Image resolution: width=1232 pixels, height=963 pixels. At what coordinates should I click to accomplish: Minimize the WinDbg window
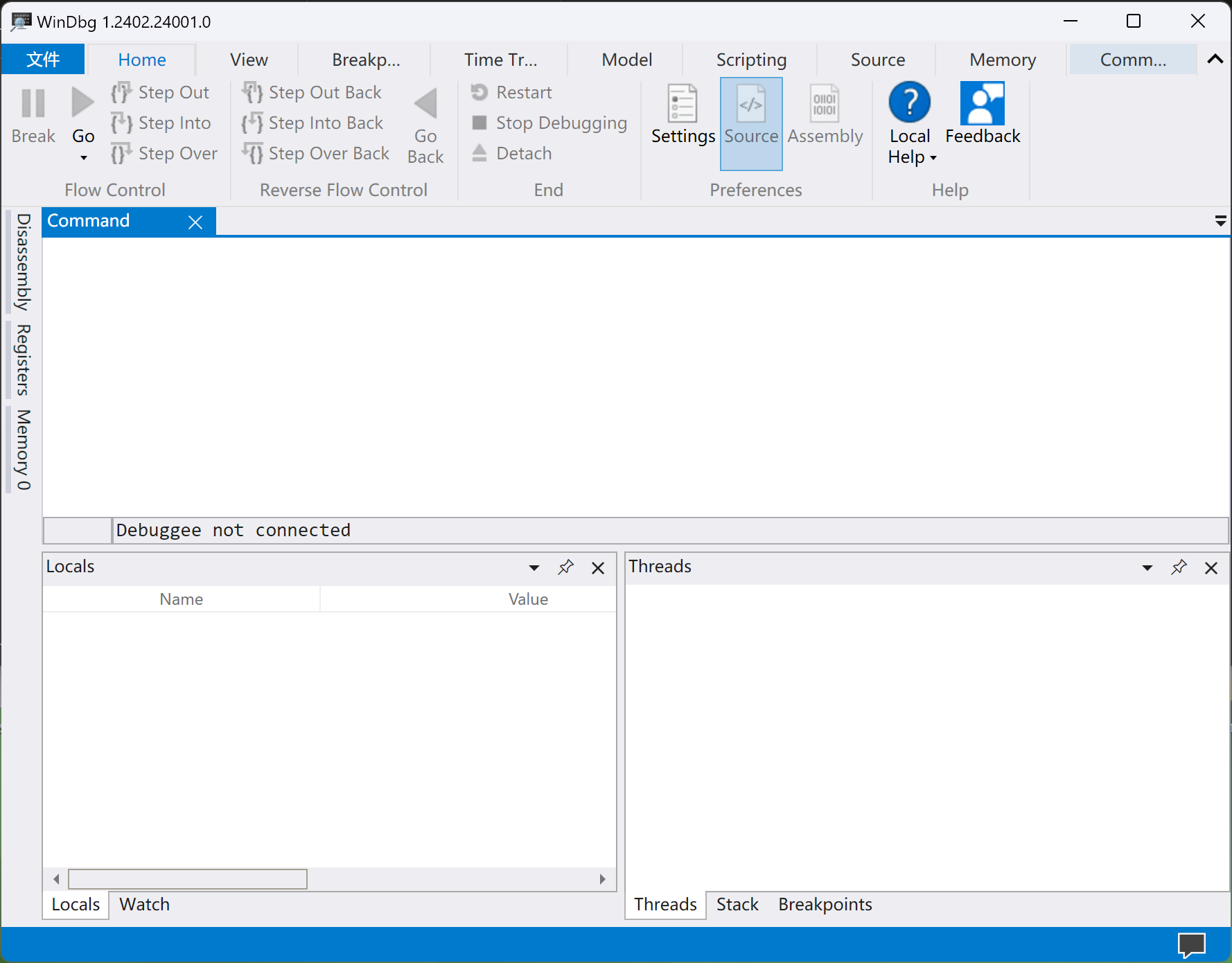(x=1071, y=21)
